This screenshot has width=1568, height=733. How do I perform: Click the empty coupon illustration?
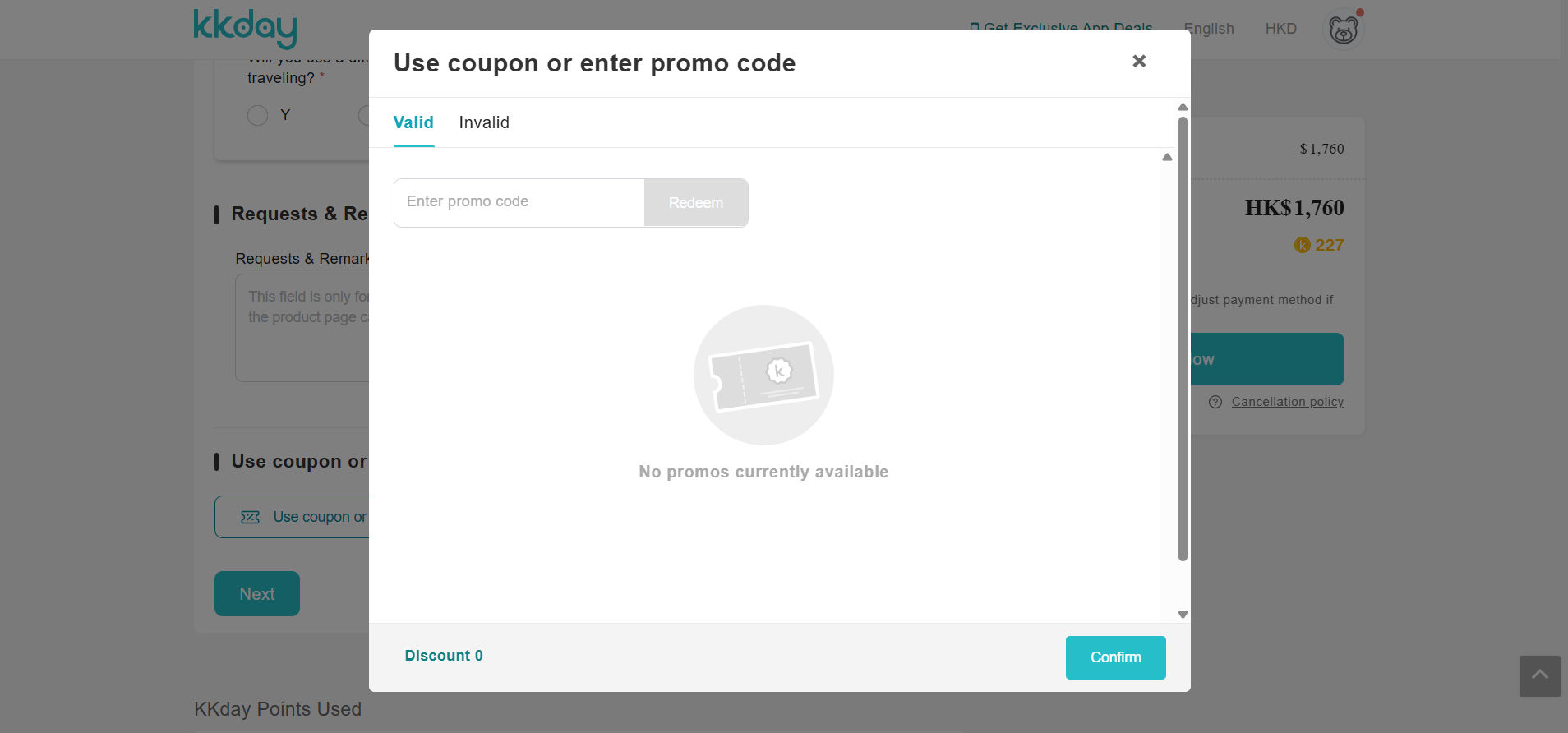click(x=763, y=375)
